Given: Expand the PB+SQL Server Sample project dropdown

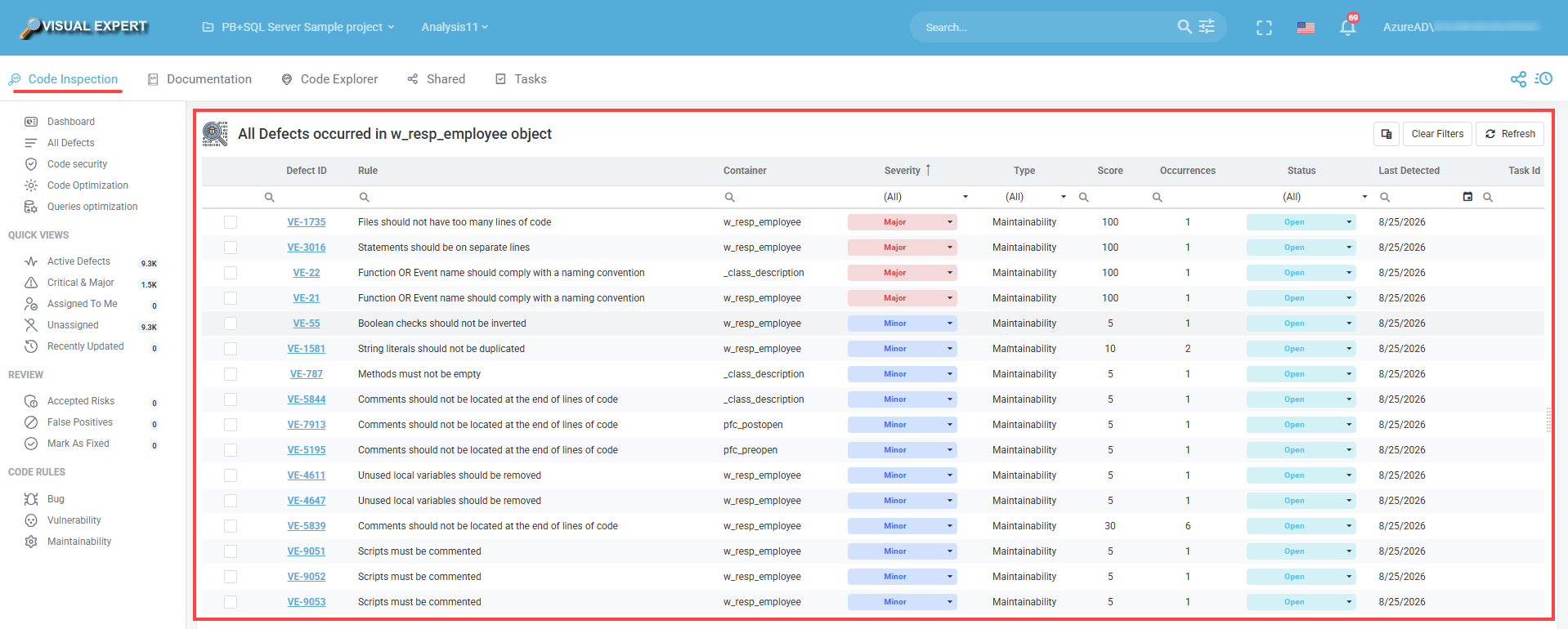Looking at the screenshot, I should click(x=298, y=27).
